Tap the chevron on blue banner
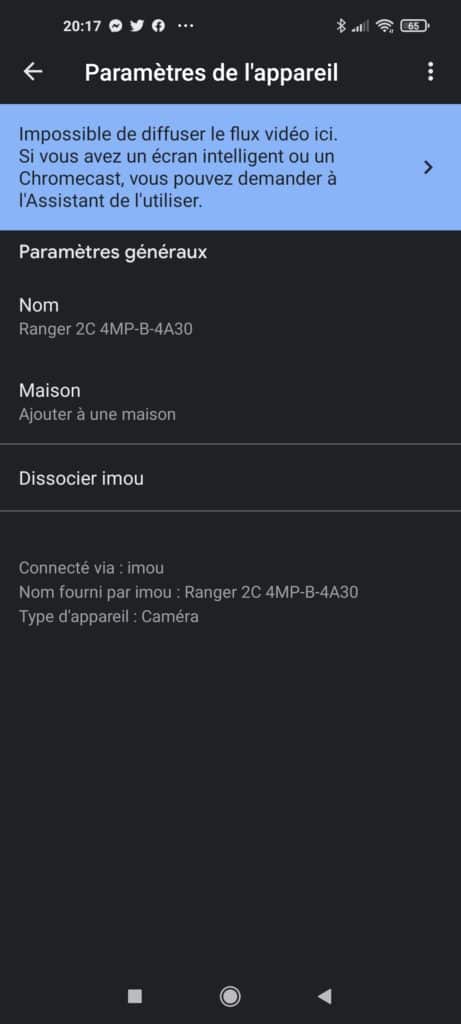Screen dimensions: 461x1024 click(428, 168)
